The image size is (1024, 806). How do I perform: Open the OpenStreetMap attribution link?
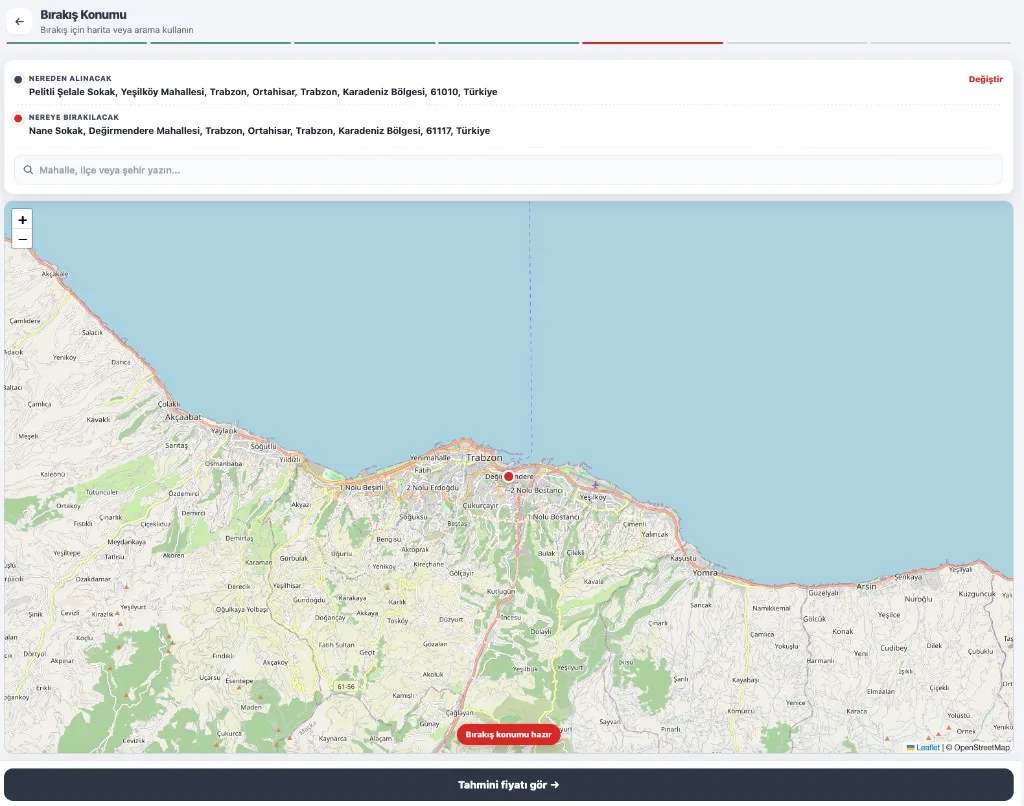pos(981,747)
